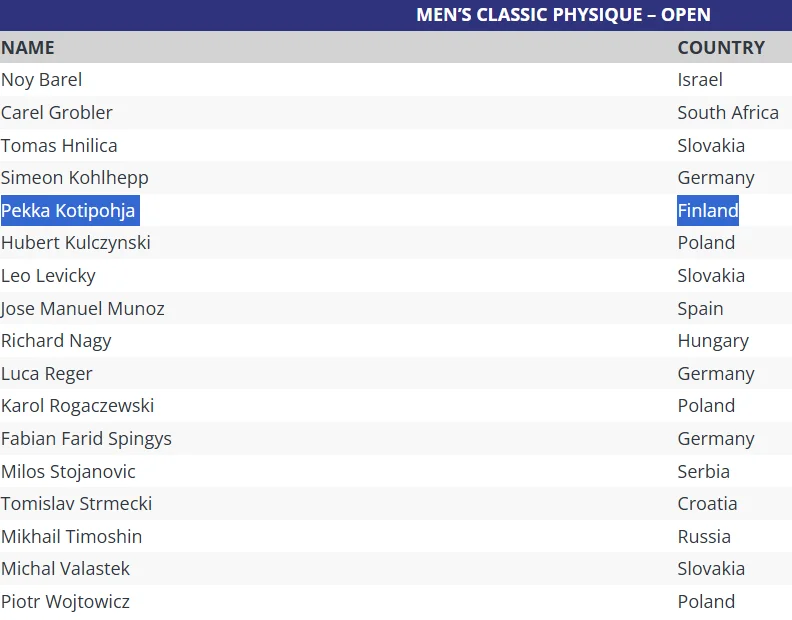
Task: Click on Mikhail Timoshin's name
Action: 72,537
